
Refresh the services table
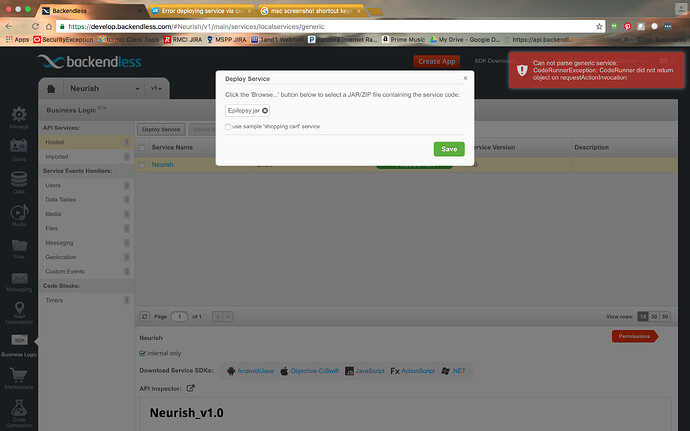tap(144, 317)
